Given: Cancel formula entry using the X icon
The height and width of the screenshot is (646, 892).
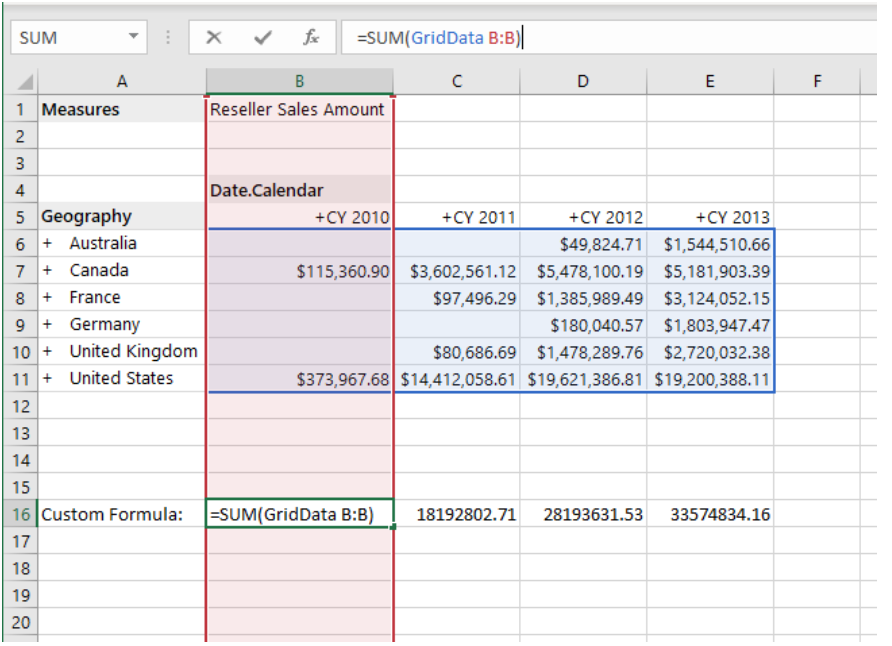Looking at the screenshot, I should [x=213, y=37].
